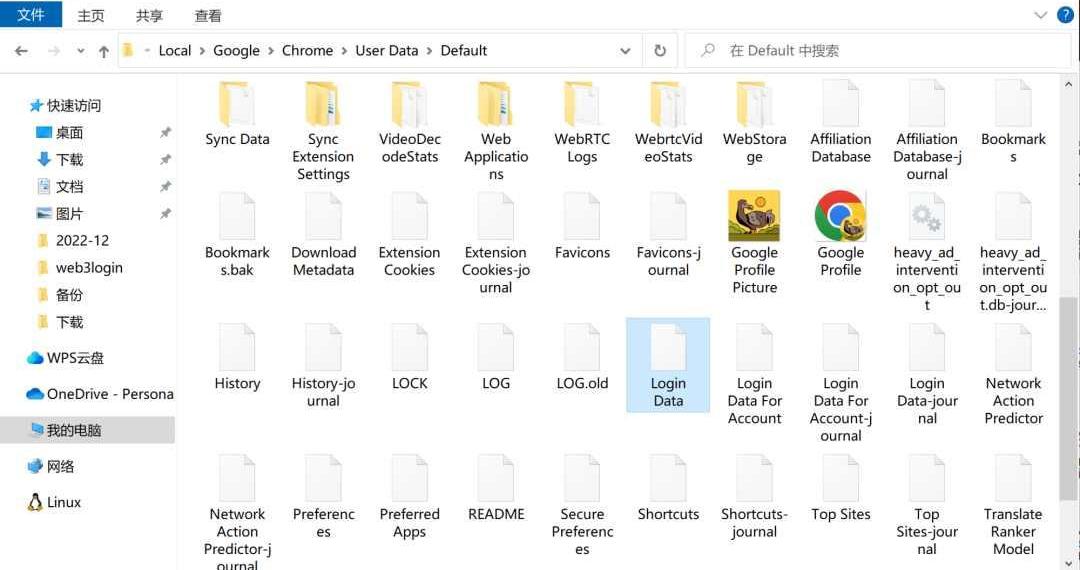1080x570 pixels.
Task: Open the recent locations dropdown arrow
Action: tap(80, 51)
